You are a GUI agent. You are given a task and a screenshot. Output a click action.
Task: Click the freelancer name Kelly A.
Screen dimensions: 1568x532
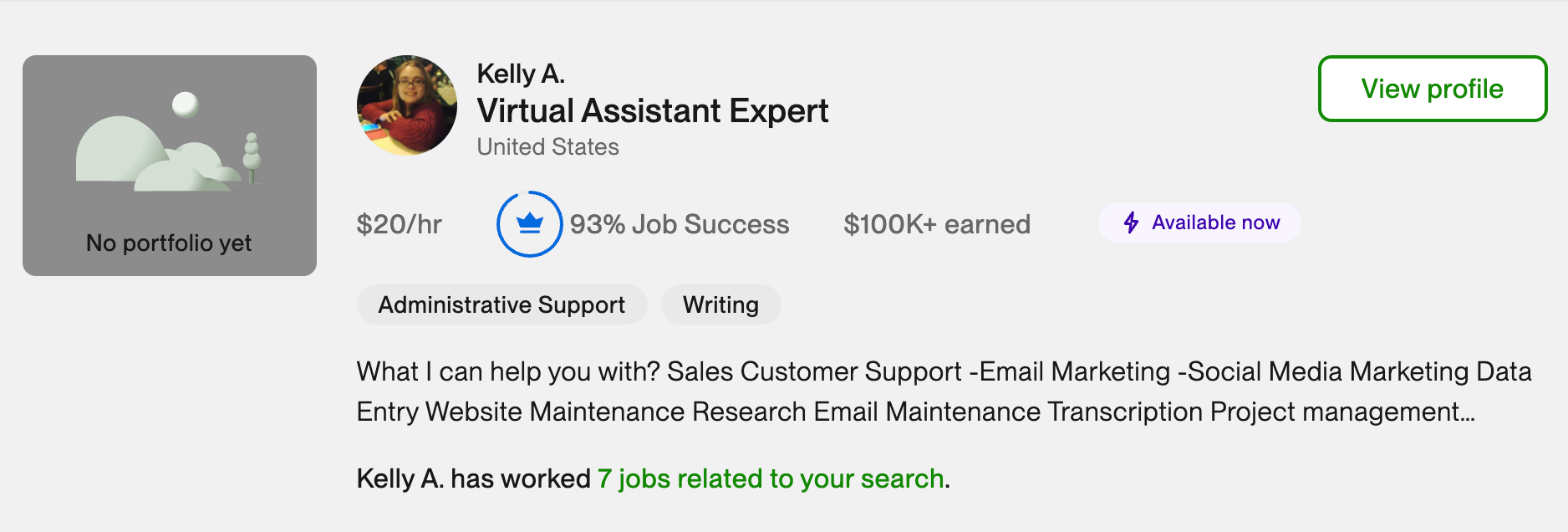[521, 74]
